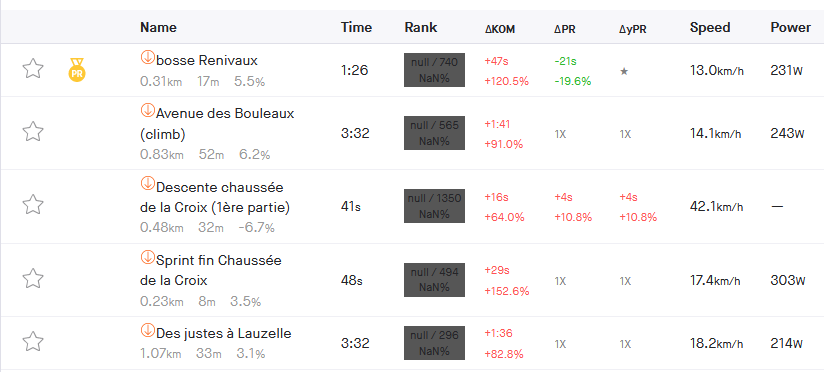This screenshot has width=824, height=372.
Task: Click orange arrow icon beside Des justes
Action: (x=148, y=330)
